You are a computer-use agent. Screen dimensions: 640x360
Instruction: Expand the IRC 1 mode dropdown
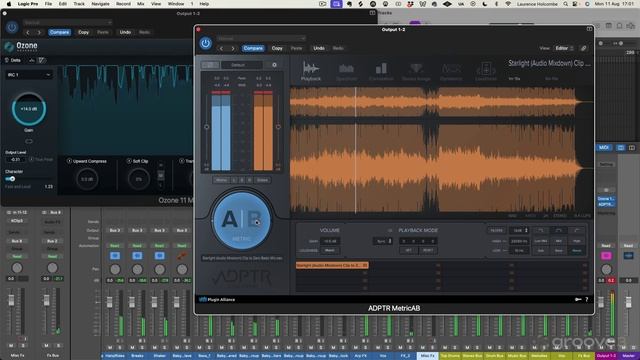click(x=29, y=75)
